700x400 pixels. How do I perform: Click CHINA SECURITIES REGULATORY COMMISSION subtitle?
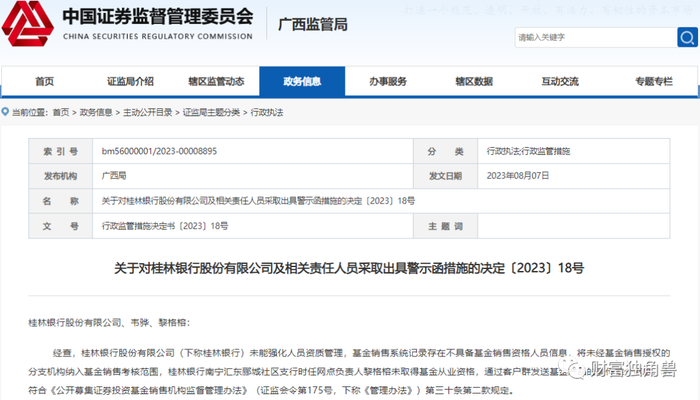coord(158,37)
